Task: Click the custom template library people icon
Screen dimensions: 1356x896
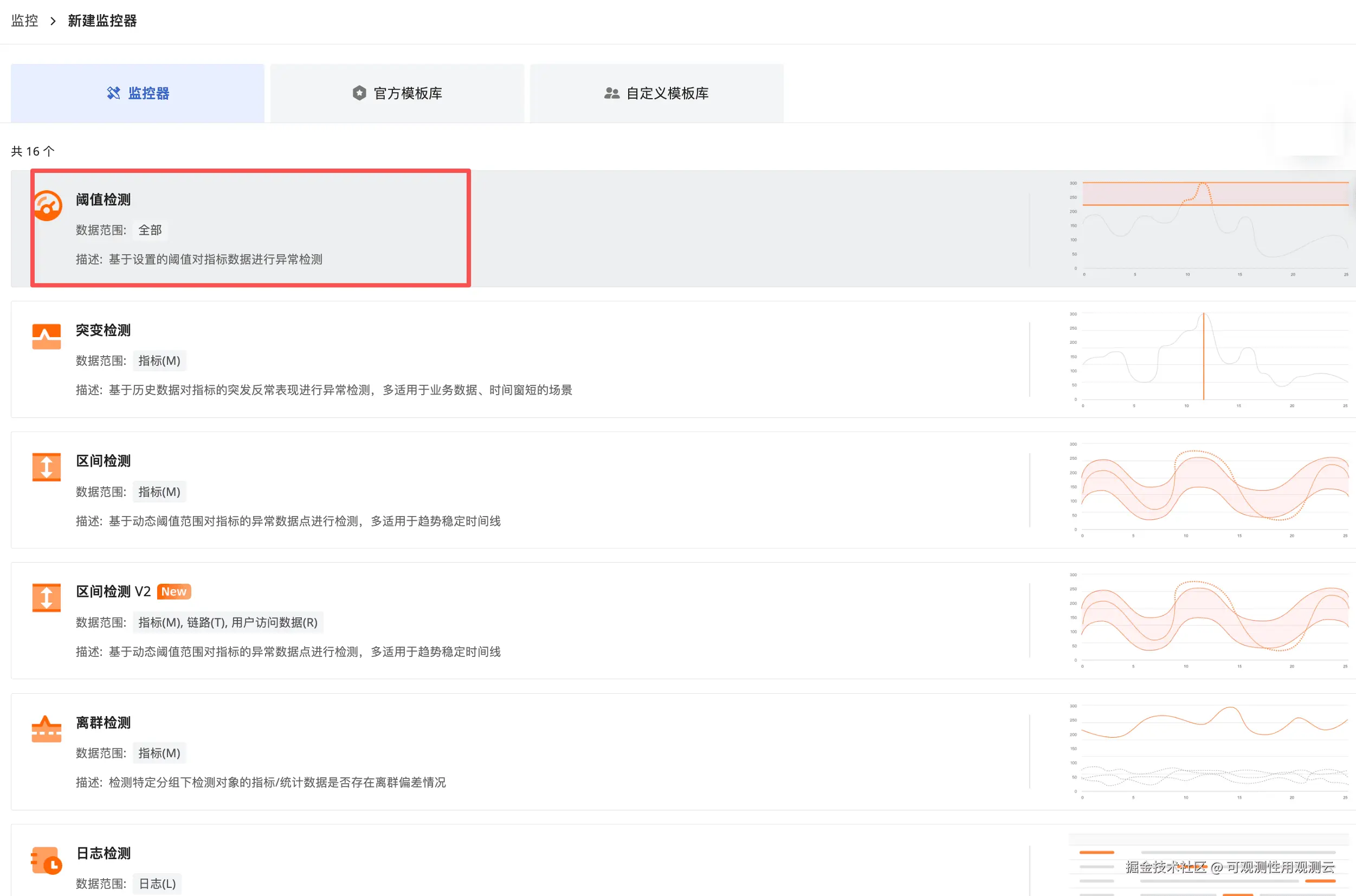Action: coord(611,93)
